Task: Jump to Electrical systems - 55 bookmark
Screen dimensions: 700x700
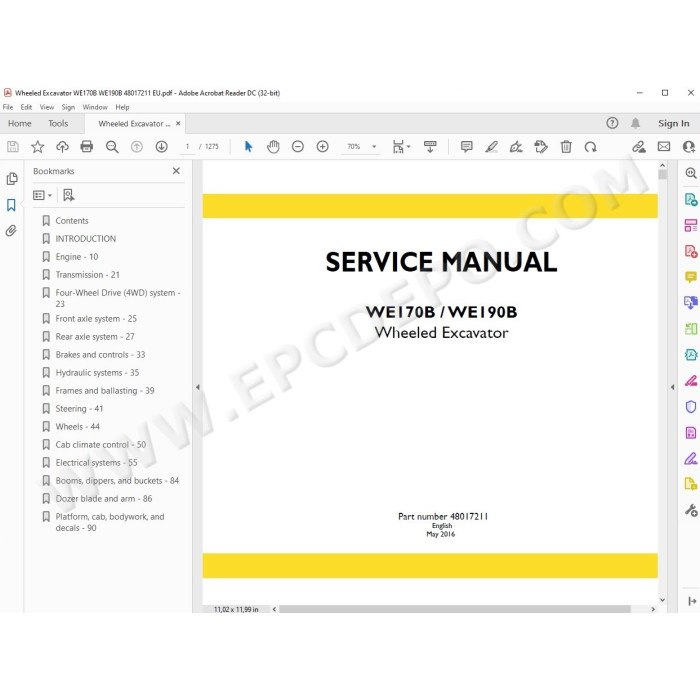Action: point(96,462)
